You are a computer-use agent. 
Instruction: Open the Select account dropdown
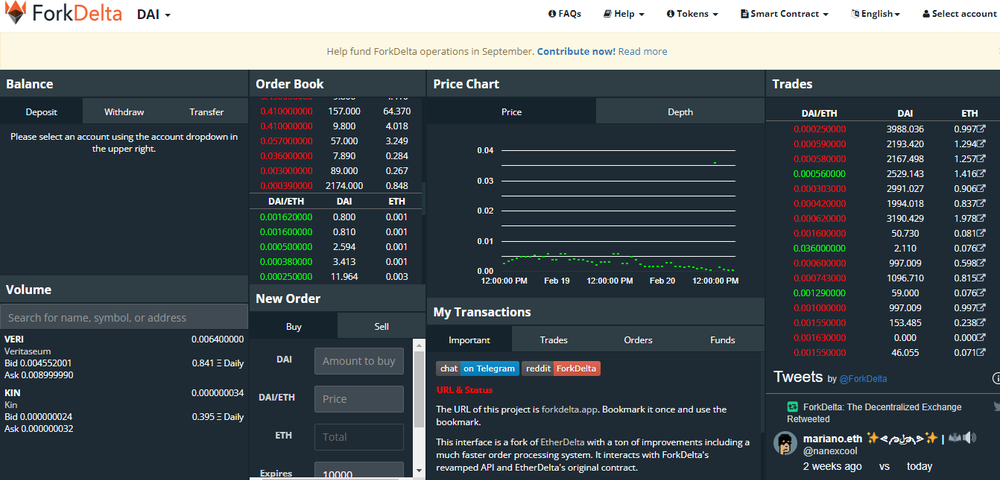(959, 14)
